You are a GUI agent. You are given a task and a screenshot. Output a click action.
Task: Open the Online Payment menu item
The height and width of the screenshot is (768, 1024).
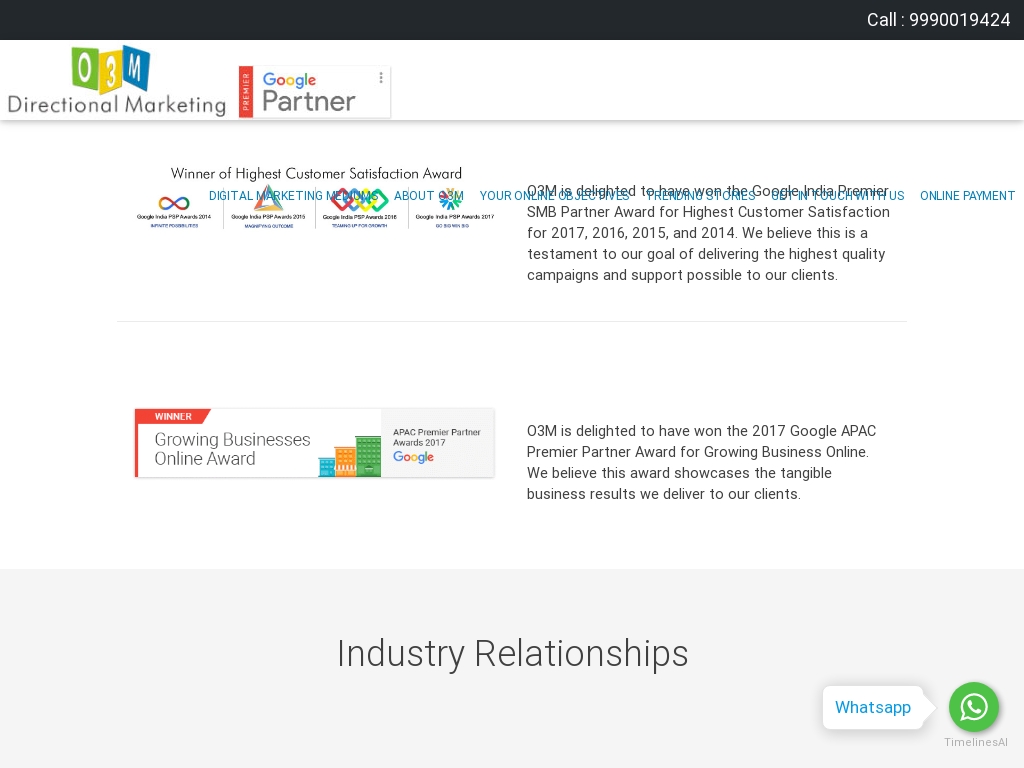[967, 196]
